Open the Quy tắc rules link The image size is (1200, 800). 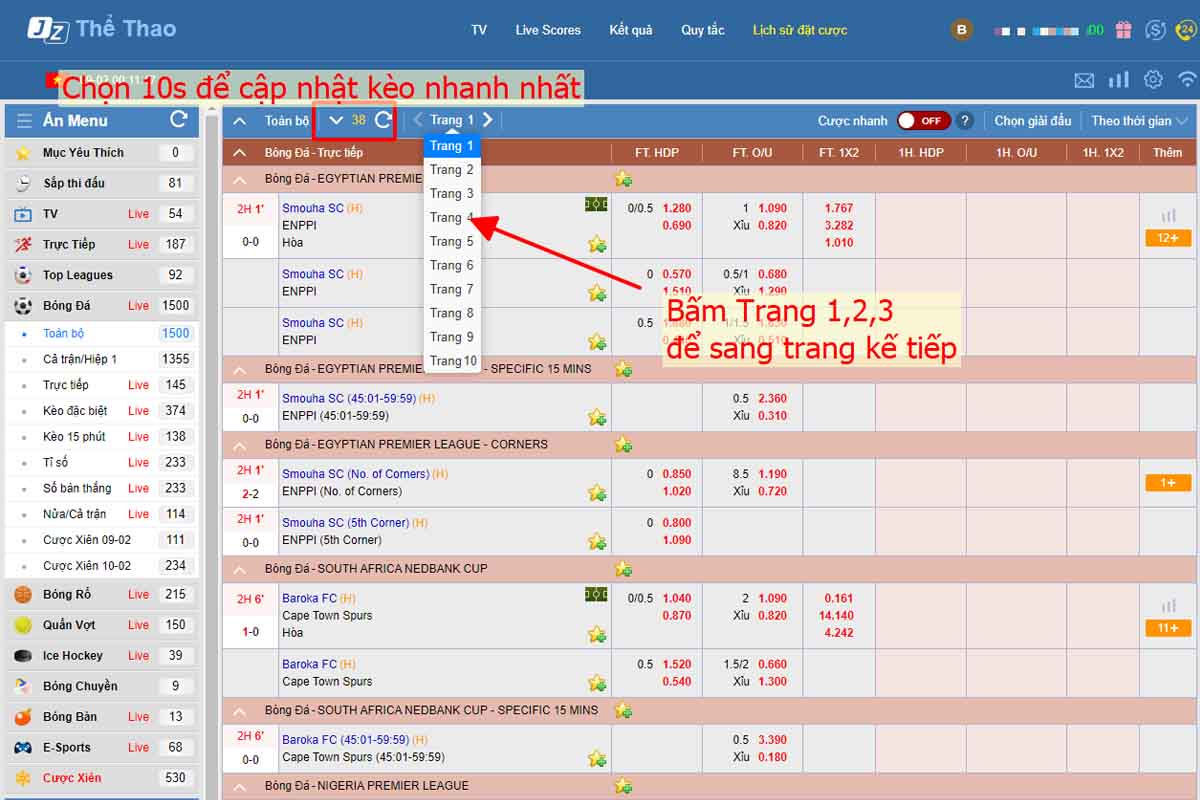click(x=703, y=30)
